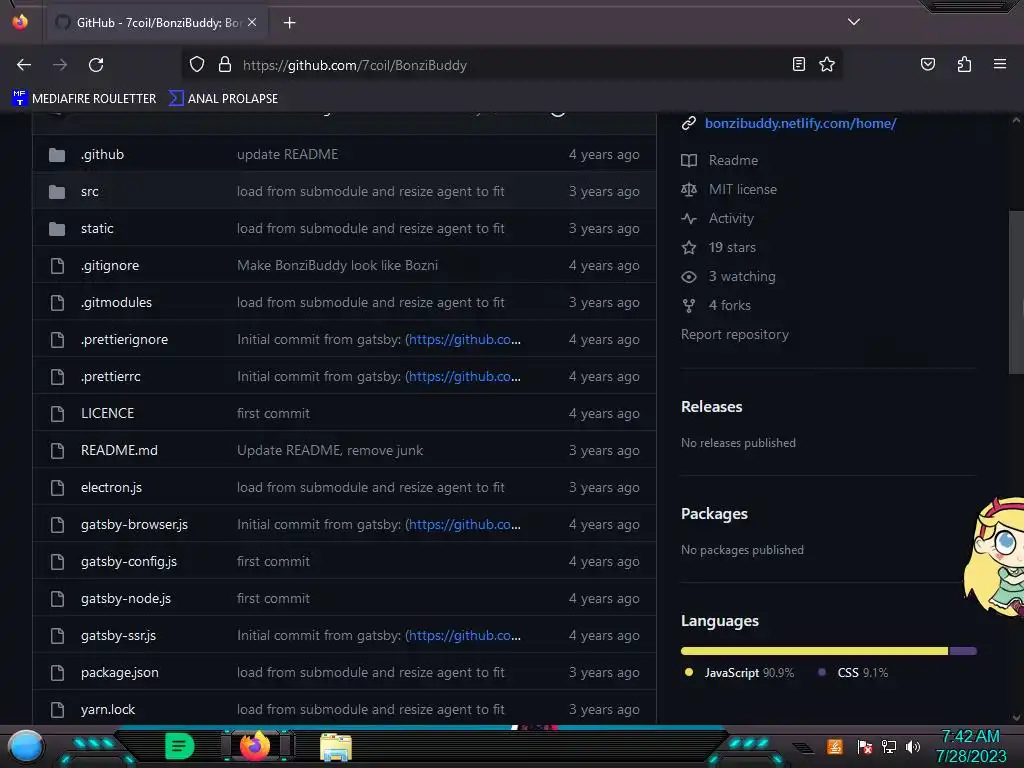The height and width of the screenshot is (768, 1024).
Task: Open the .github folder
Action: pyautogui.click(x=103, y=155)
